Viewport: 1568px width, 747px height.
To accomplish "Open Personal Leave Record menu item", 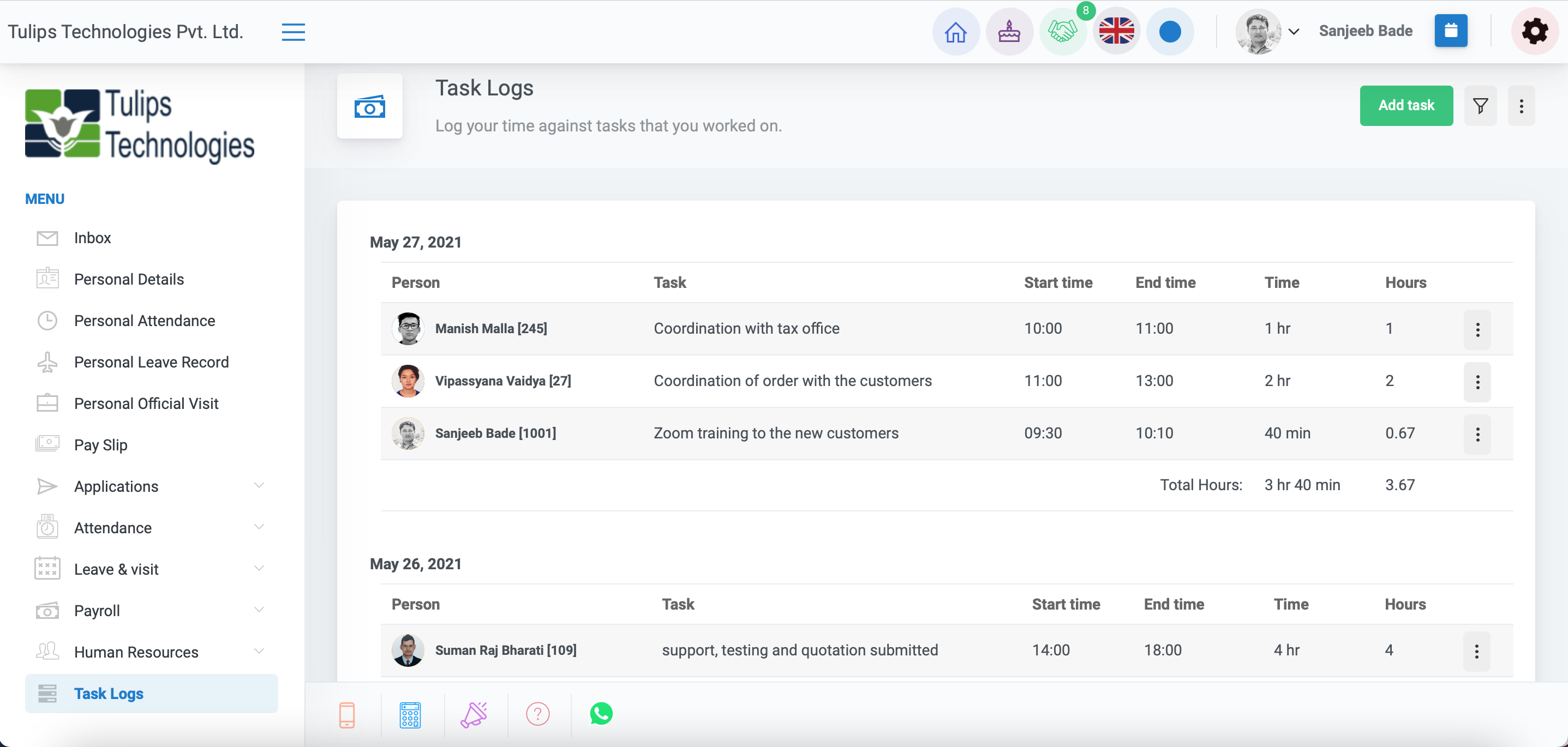I will click(152, 362).
